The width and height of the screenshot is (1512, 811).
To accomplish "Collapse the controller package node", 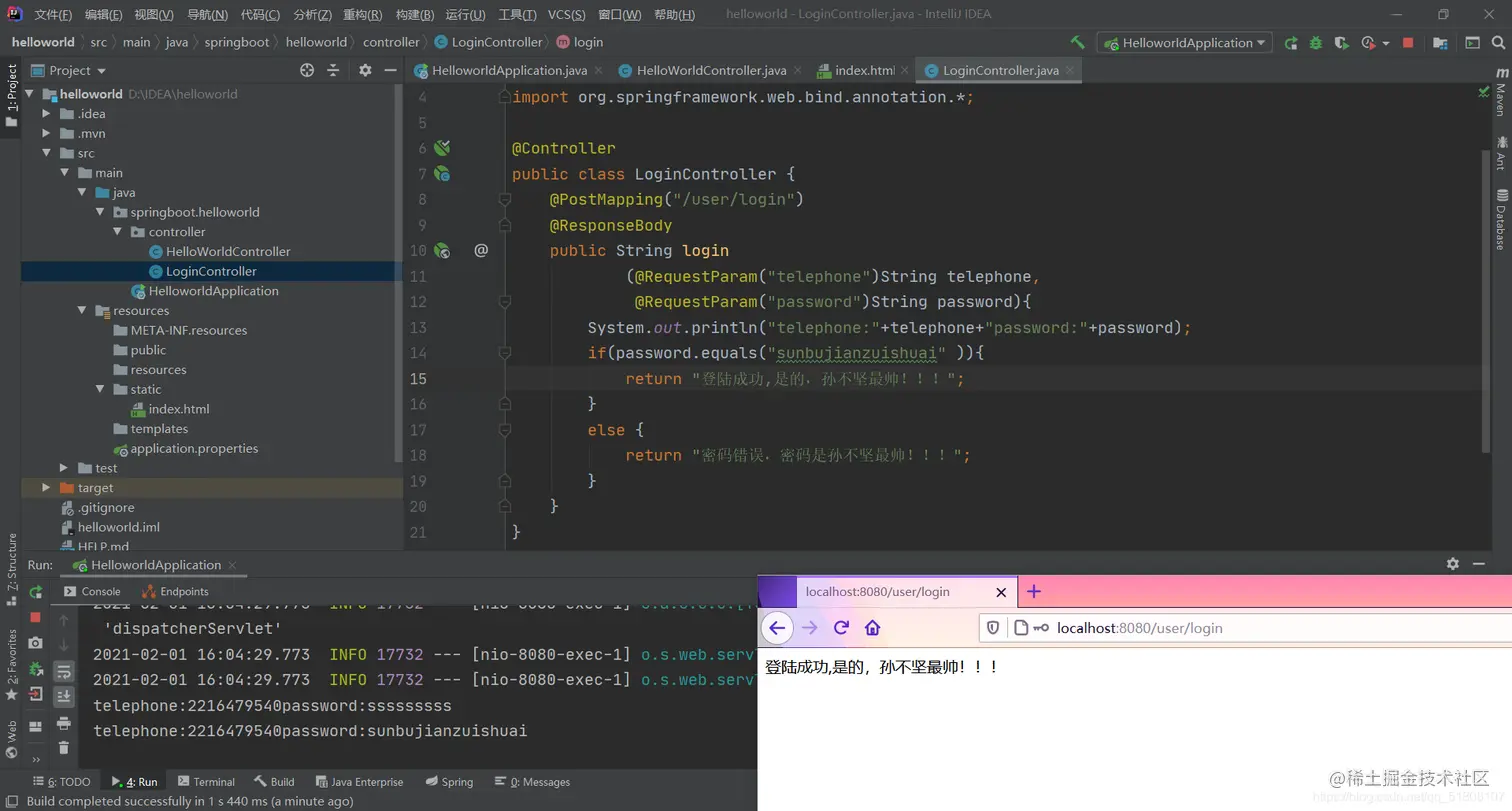I will click(x=118, y=232).
